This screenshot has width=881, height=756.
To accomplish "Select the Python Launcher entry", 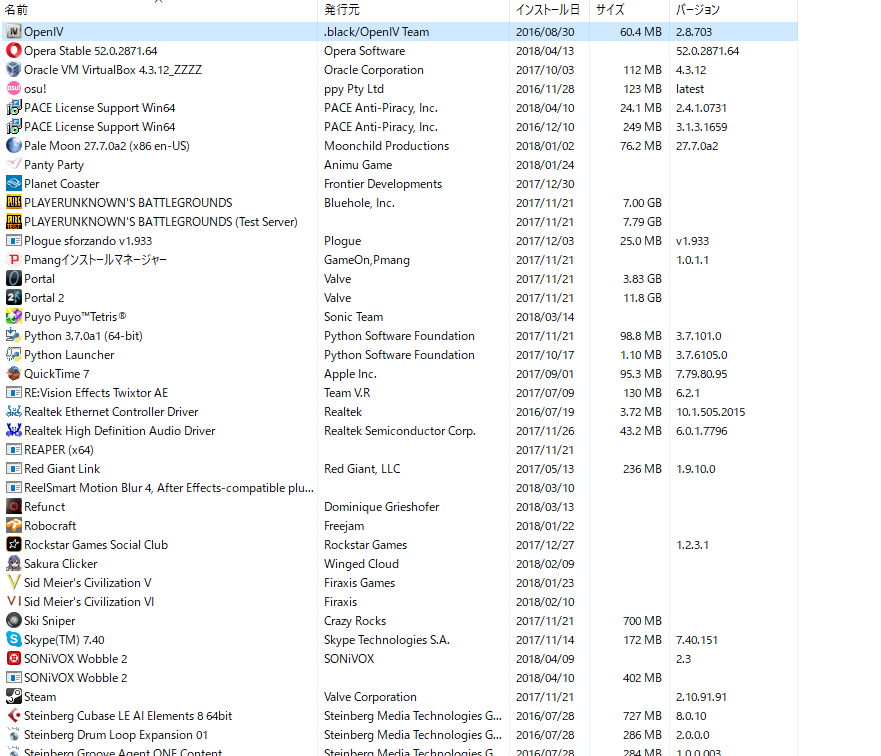I will pyautogui.click(x=400, y=355).
